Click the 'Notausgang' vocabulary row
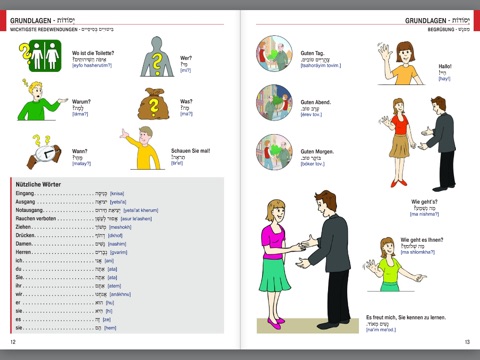This screenshot has height=360, width=480. (x=87, y=210)
